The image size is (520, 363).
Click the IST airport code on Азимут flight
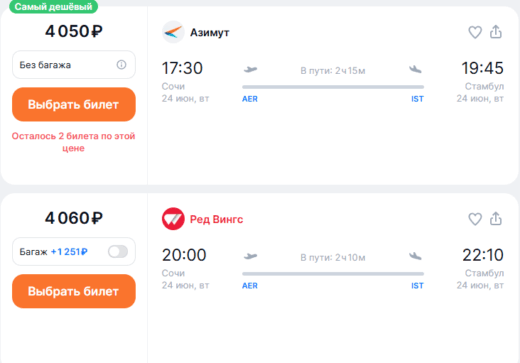[x=417, y=99]
